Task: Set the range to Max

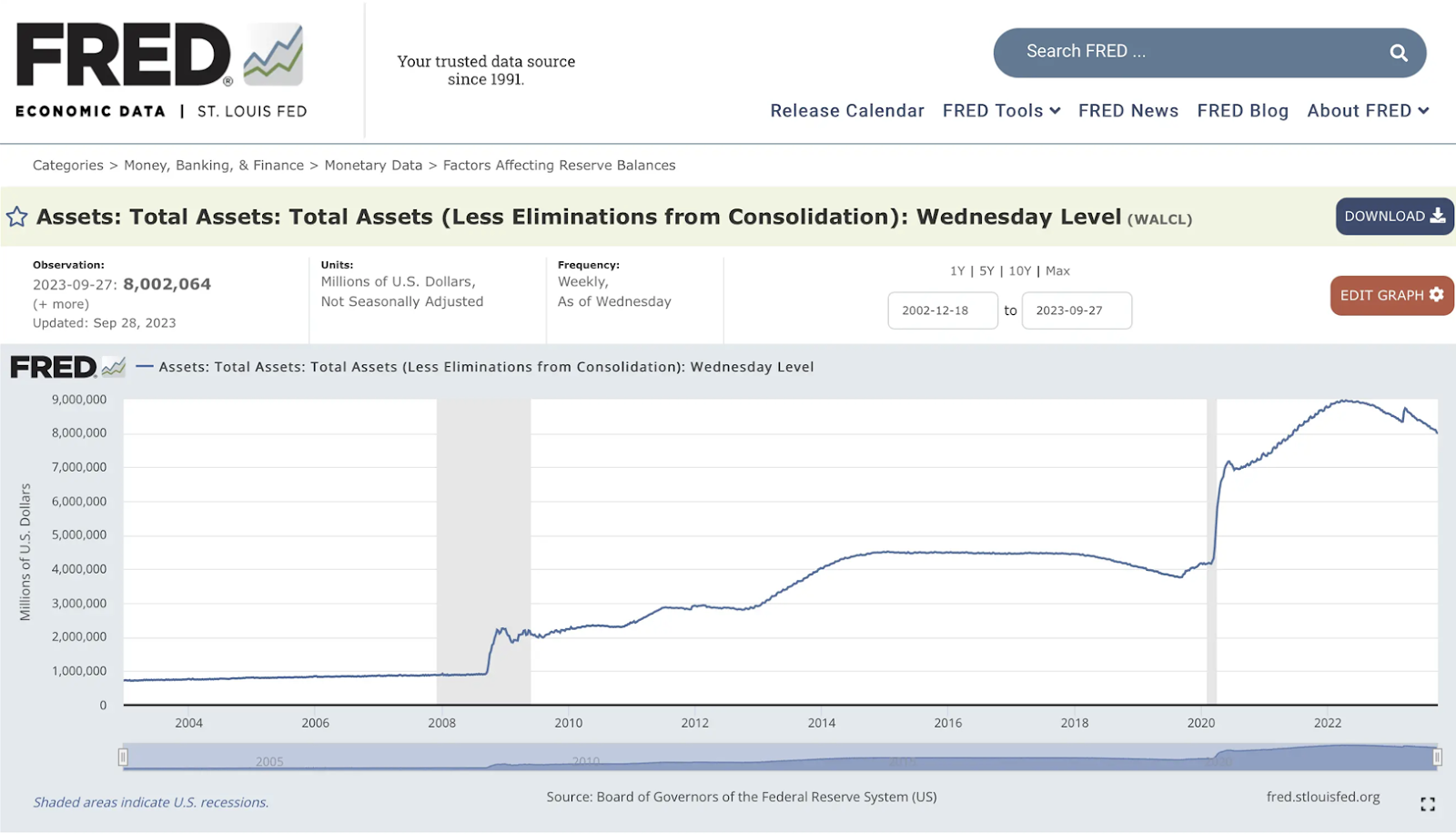Action: pos(1057,271)
